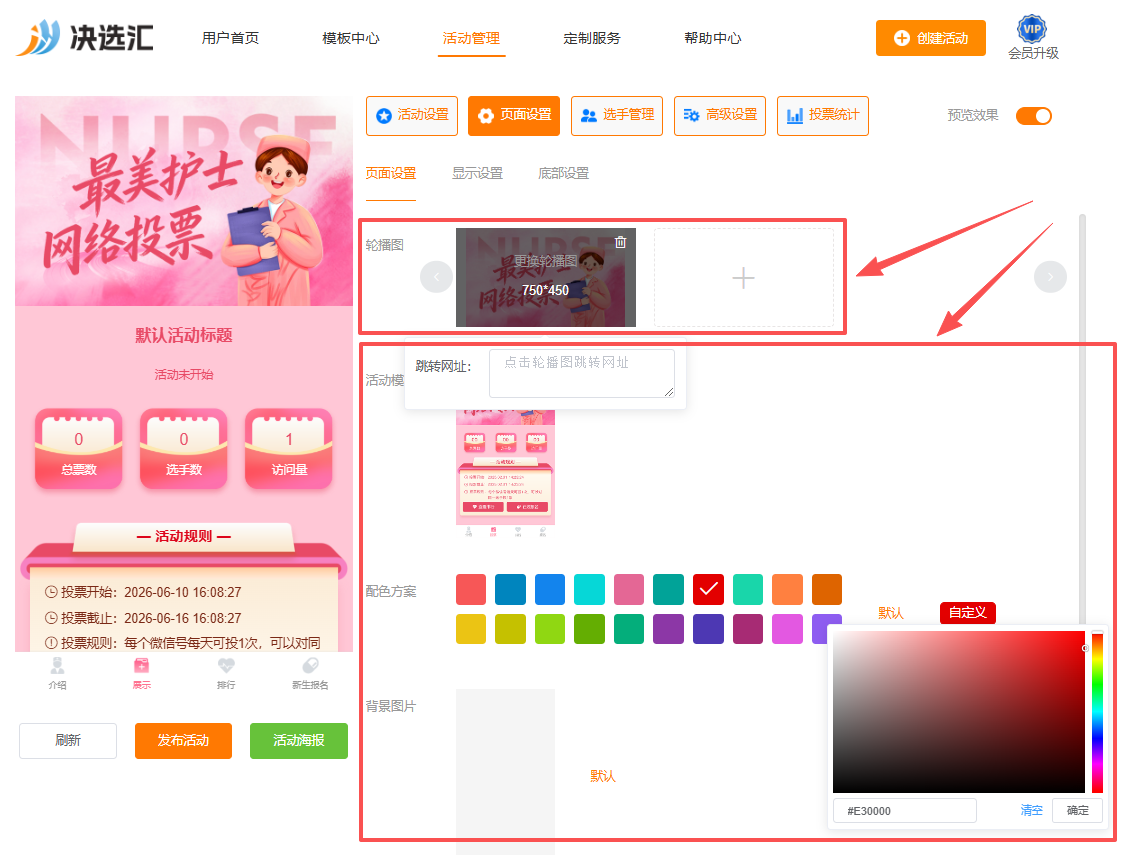Open 高级设置 section button

tap(720, 115)
